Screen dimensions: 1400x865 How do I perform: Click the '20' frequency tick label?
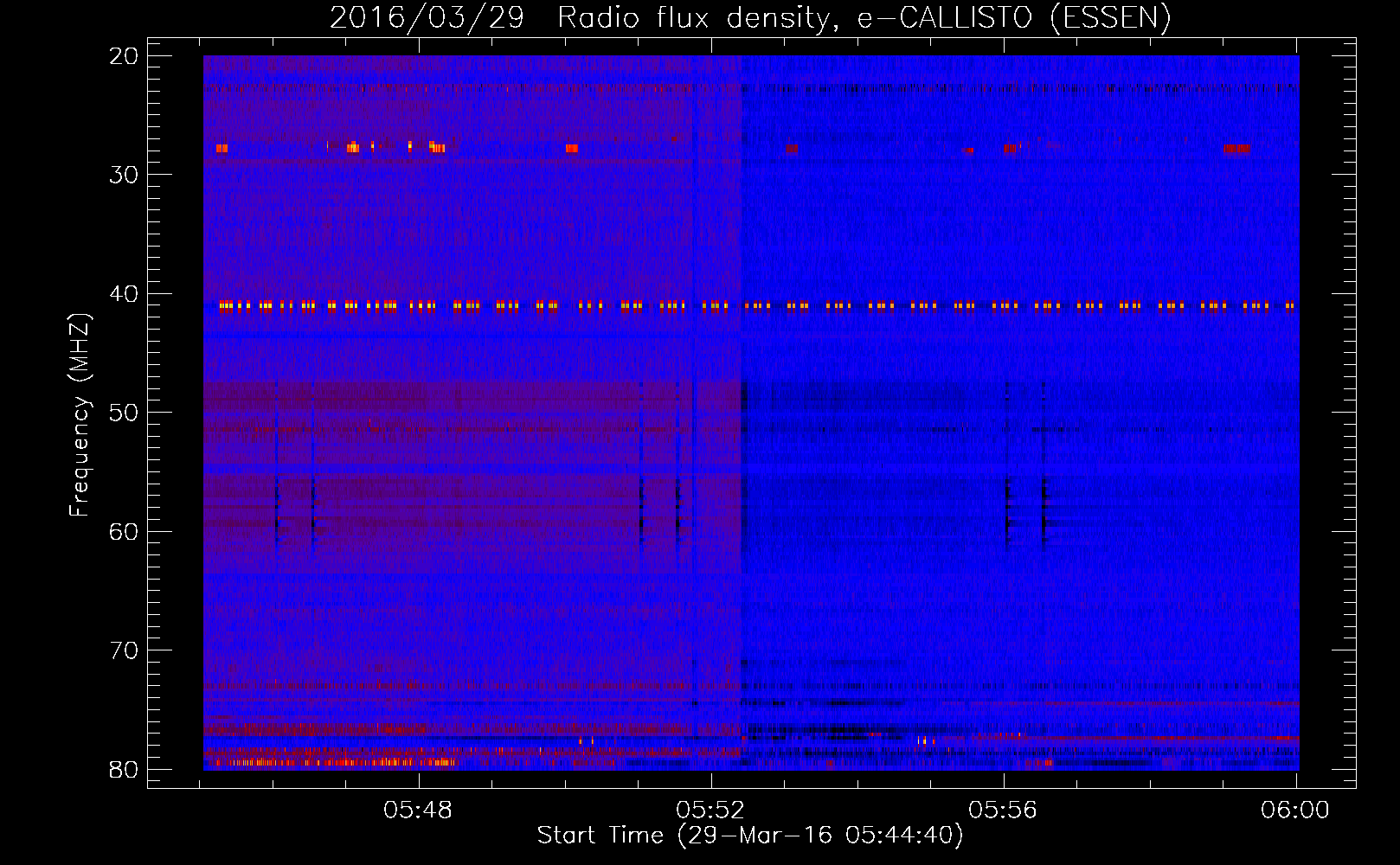[125, 56]
